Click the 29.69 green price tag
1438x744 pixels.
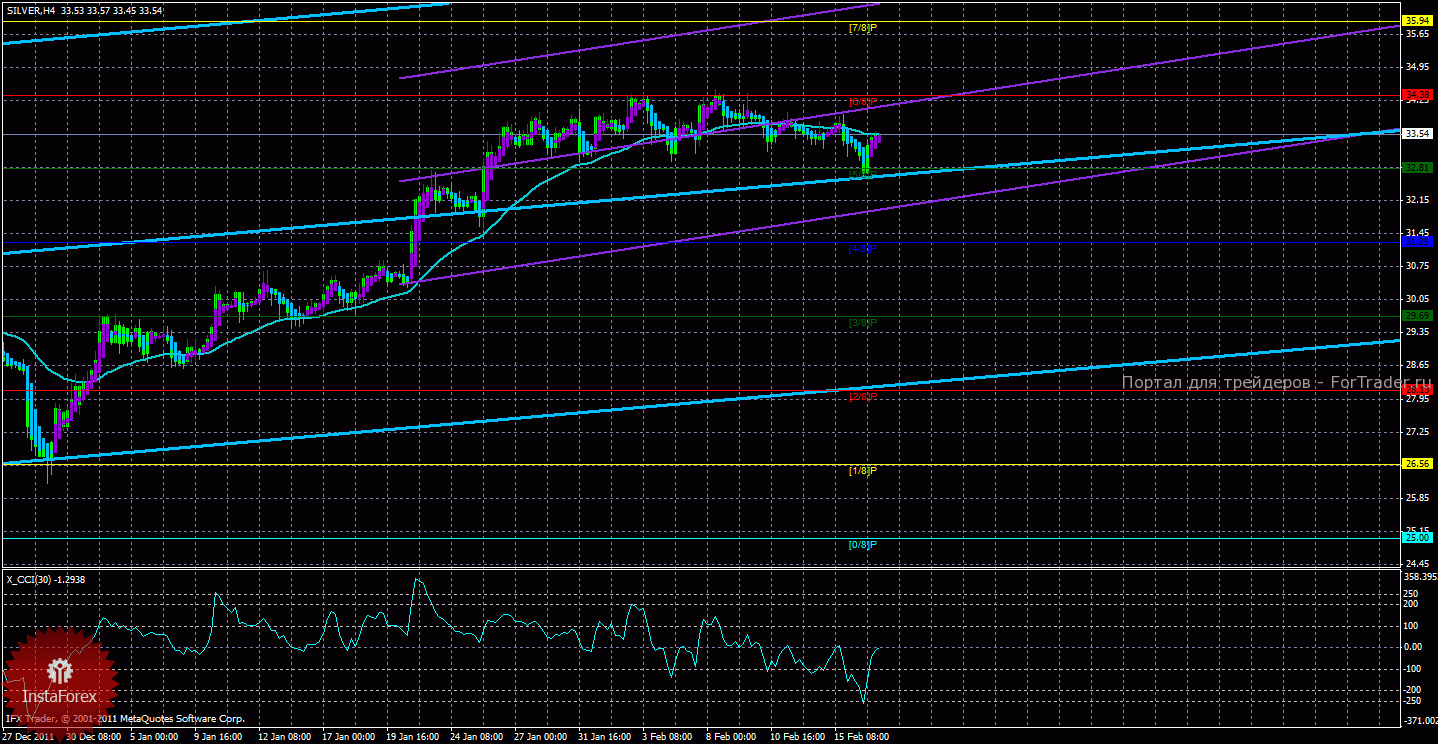[x=1417, y=316]
